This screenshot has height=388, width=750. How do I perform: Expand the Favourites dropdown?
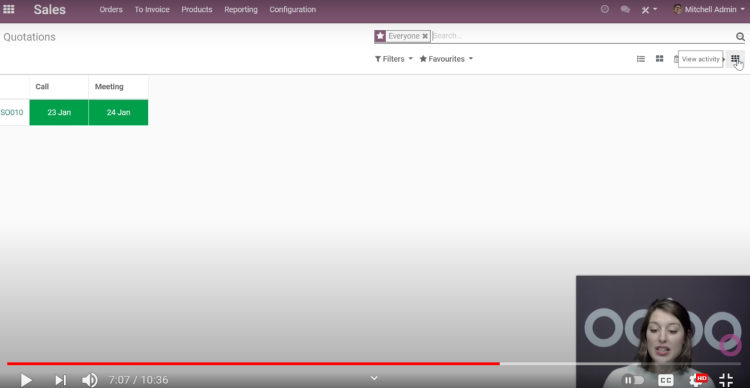pyautogui.click(x=446, y=59)
